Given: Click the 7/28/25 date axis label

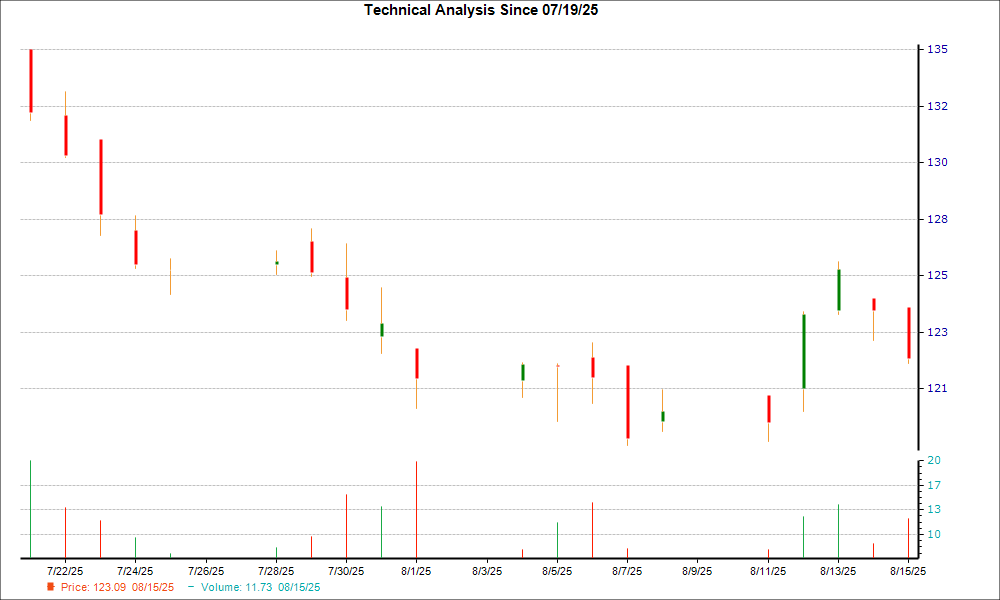Looking at the screenshot, I should (x=276, y=571).
